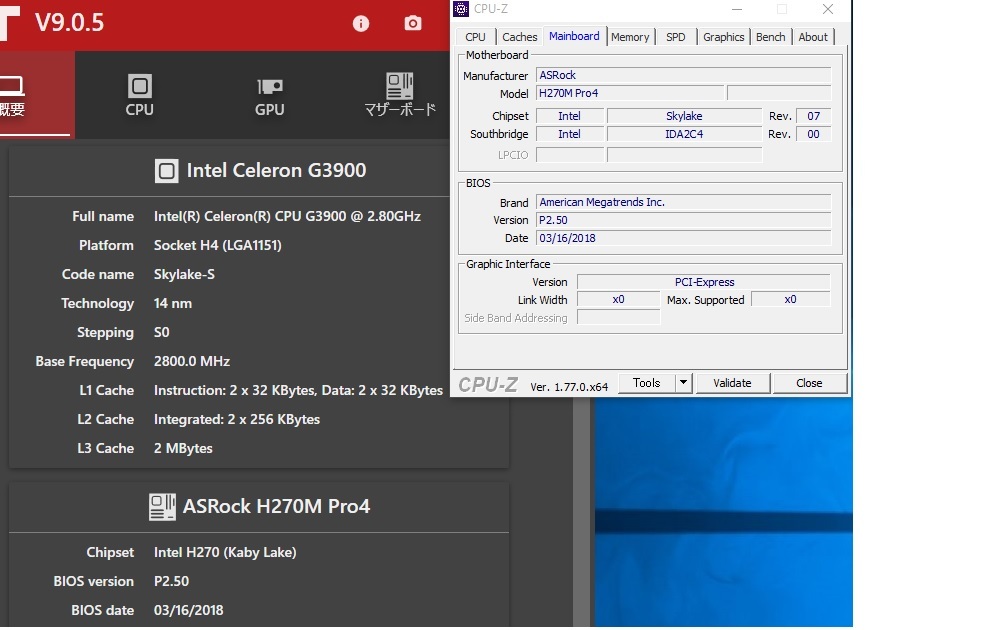
Task: Click the camera screenshot icon
Action: point(413,23)
